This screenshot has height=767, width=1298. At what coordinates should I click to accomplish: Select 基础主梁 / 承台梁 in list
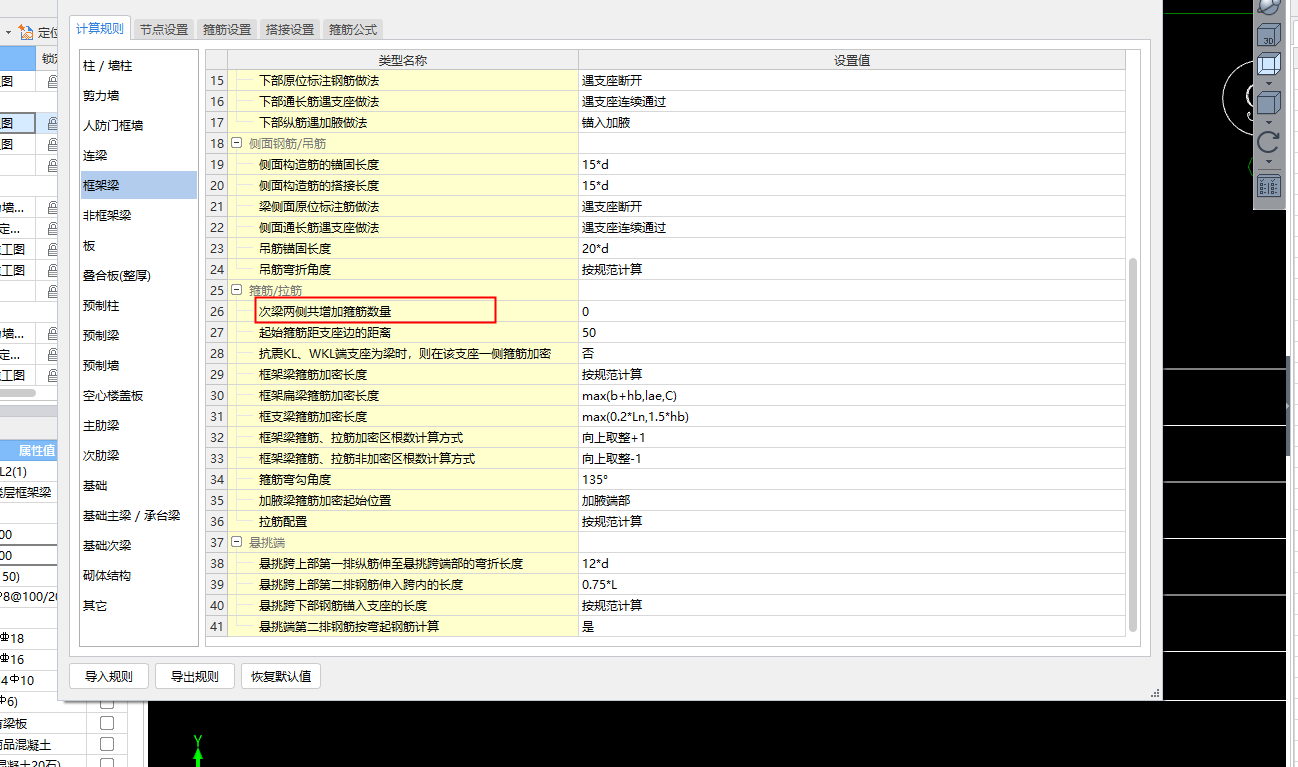[138, 515]
